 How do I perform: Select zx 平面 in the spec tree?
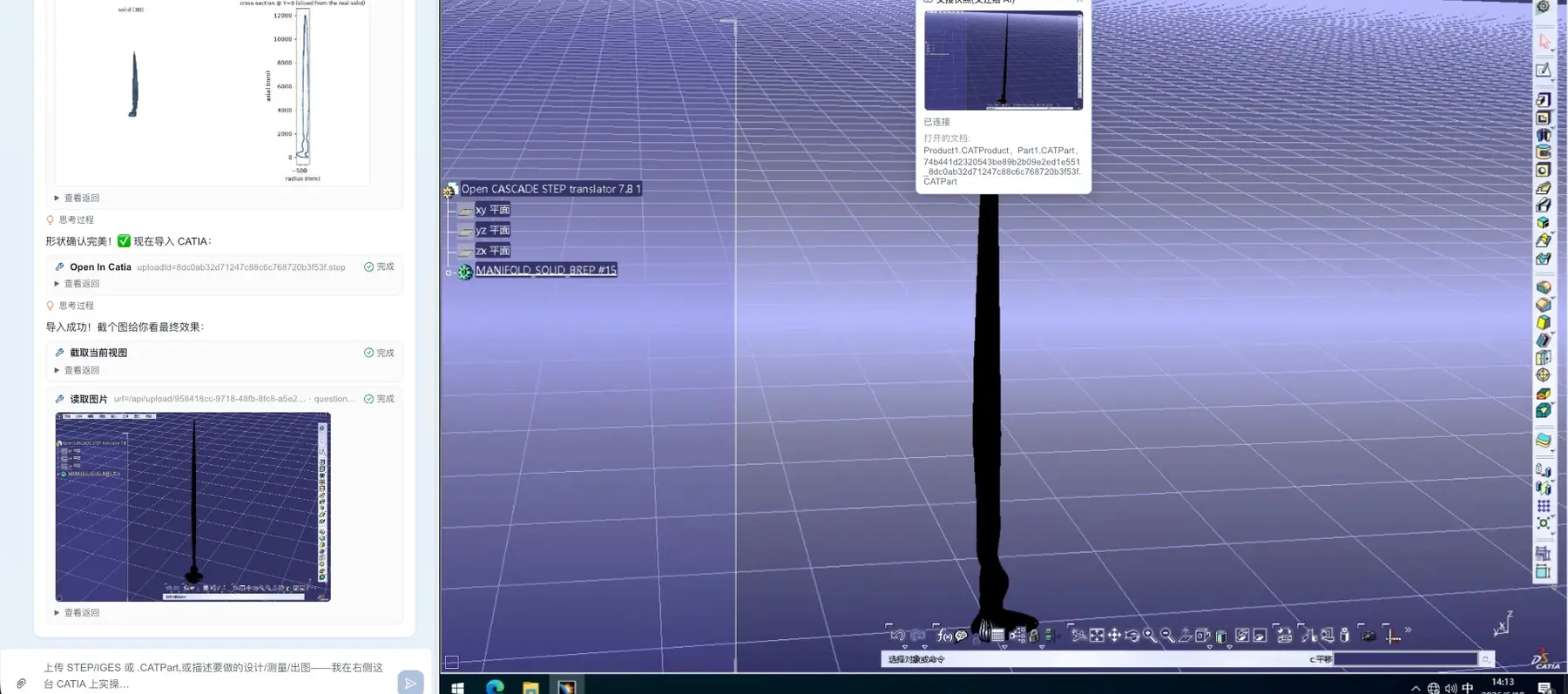point(492,251)
